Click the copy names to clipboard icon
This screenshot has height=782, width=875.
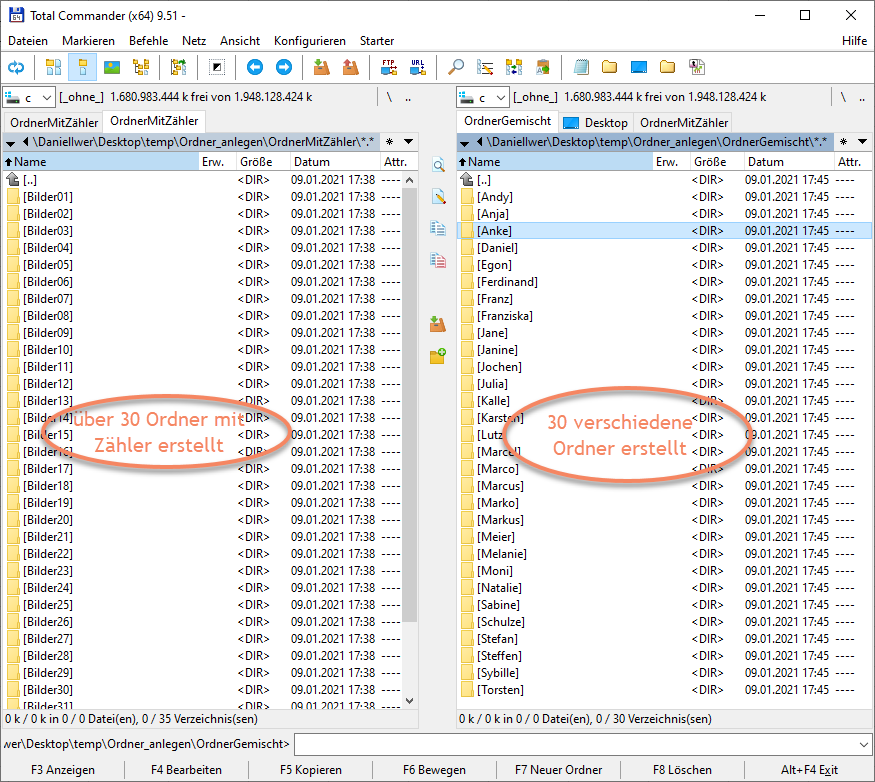(543, 68)
